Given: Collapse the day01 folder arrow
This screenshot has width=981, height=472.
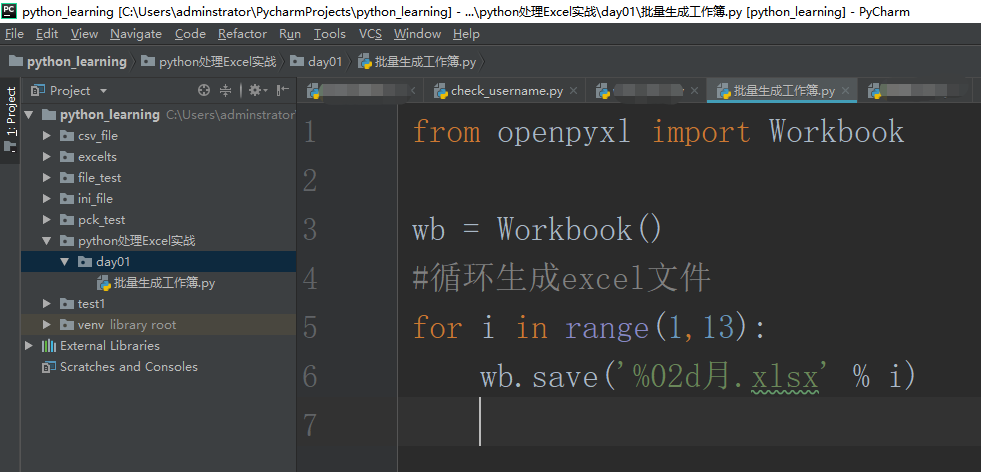Looking at the screenshot, I should (64, 262).
